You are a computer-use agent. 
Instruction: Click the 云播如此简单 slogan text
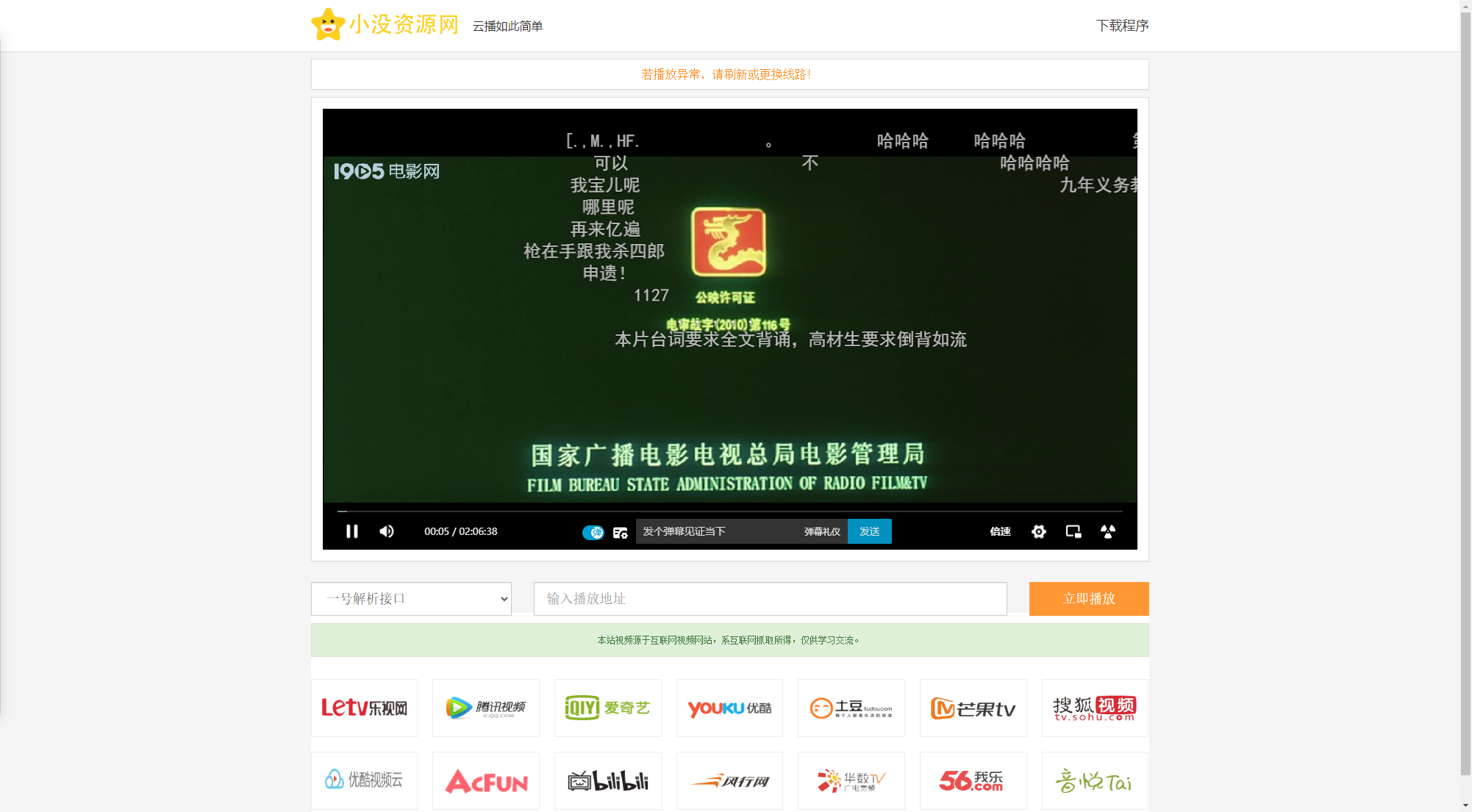[x=507, y=26]
